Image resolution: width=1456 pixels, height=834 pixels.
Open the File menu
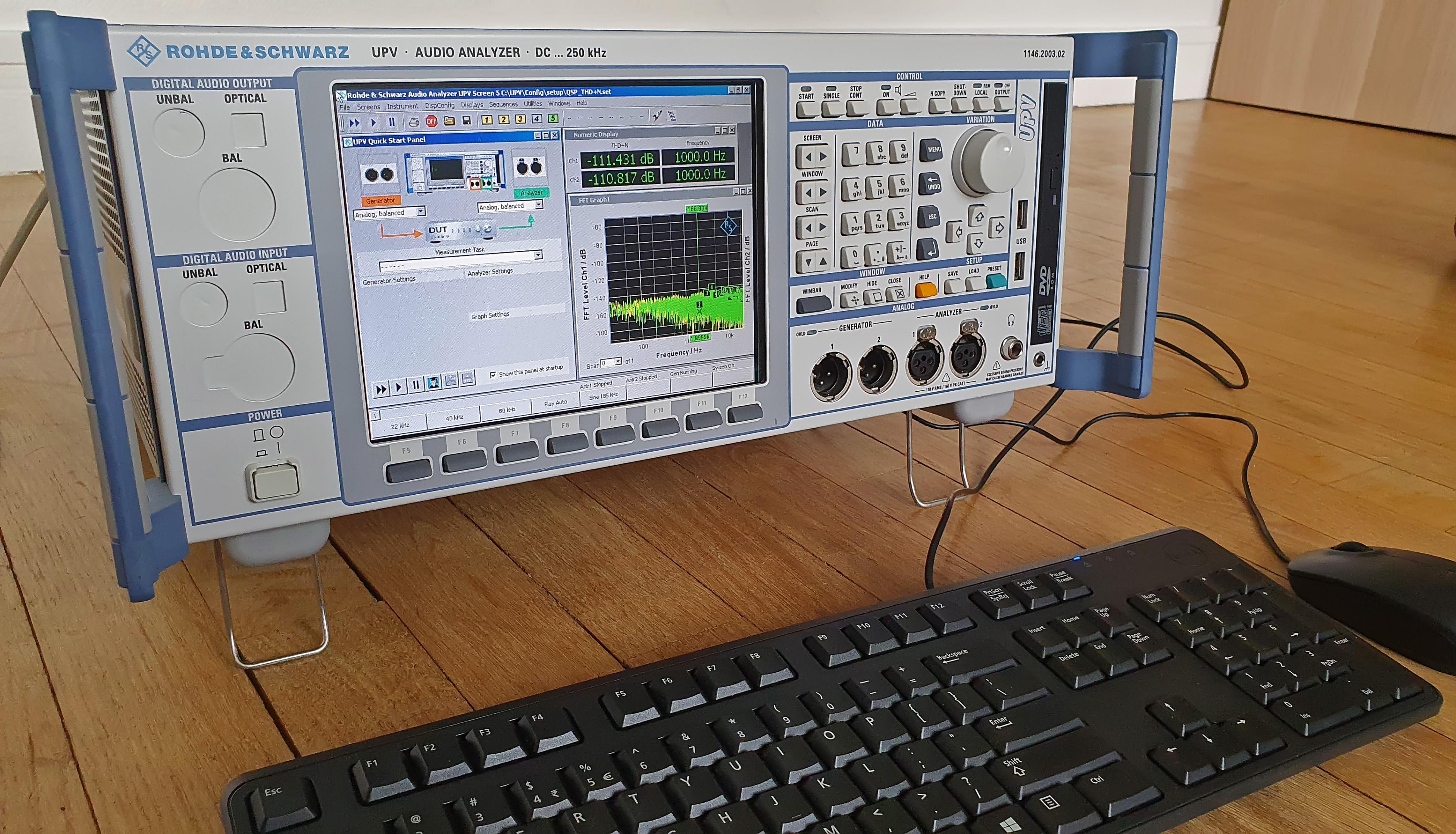point(345,107)
